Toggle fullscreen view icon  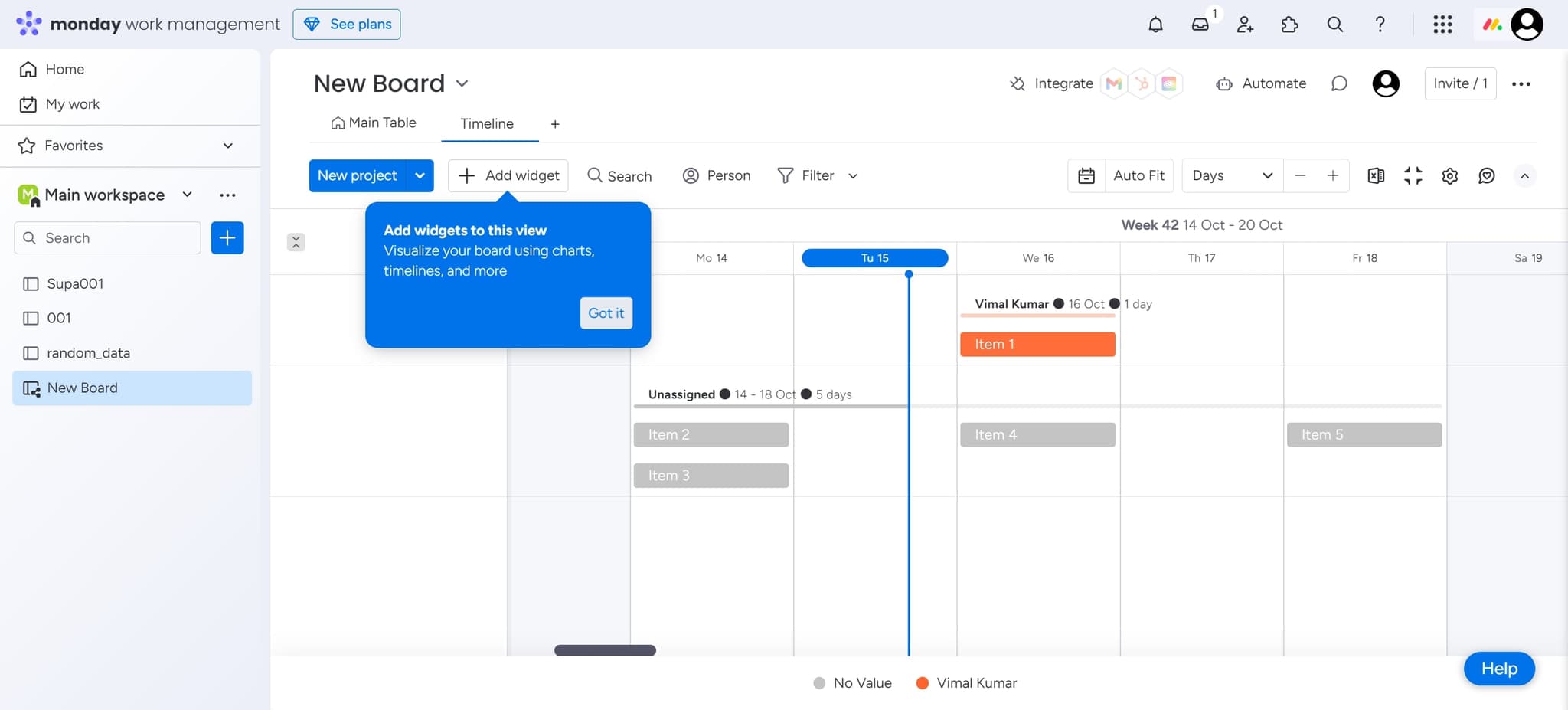coord(1413,176)
